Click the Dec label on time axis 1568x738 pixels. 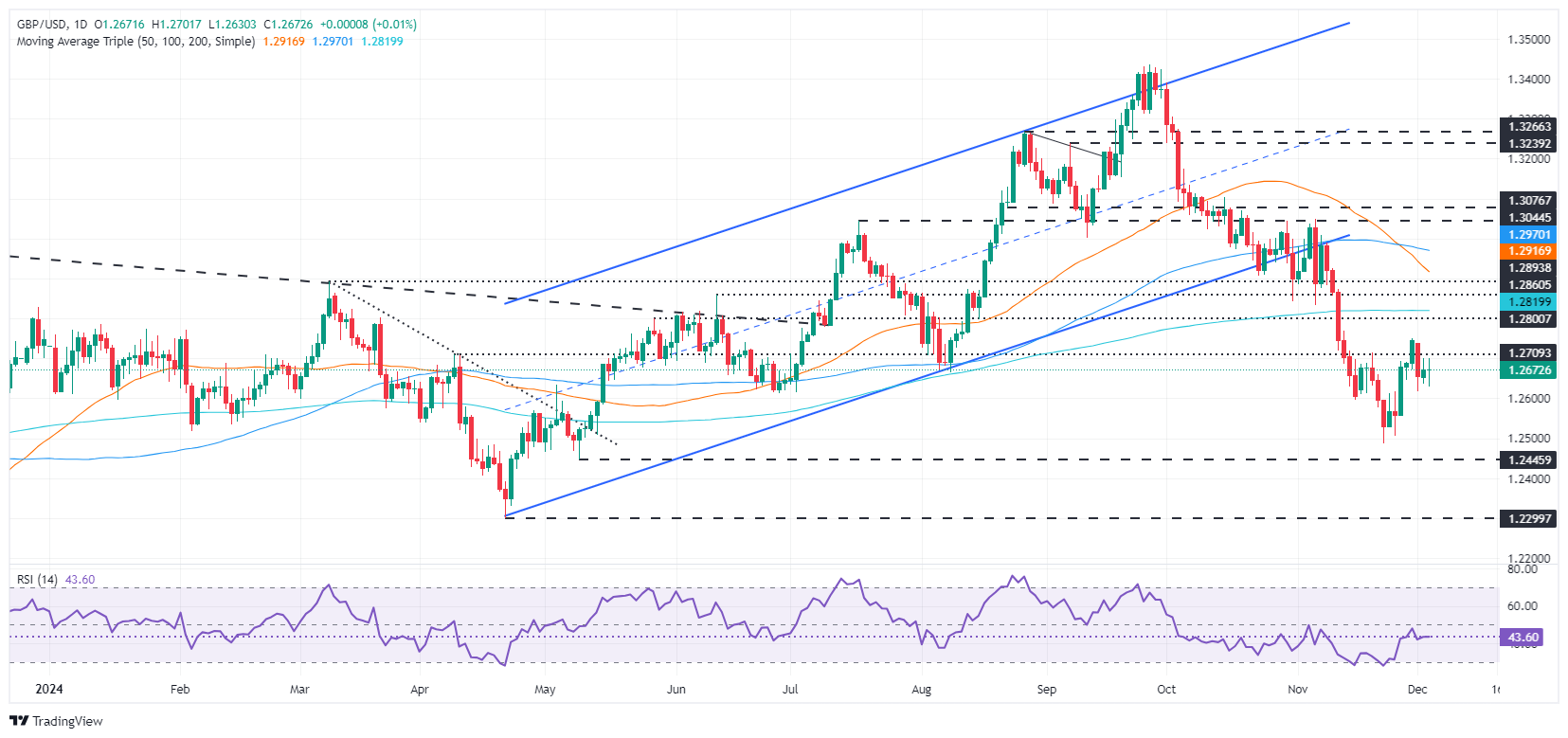[x=1416, y=690]
